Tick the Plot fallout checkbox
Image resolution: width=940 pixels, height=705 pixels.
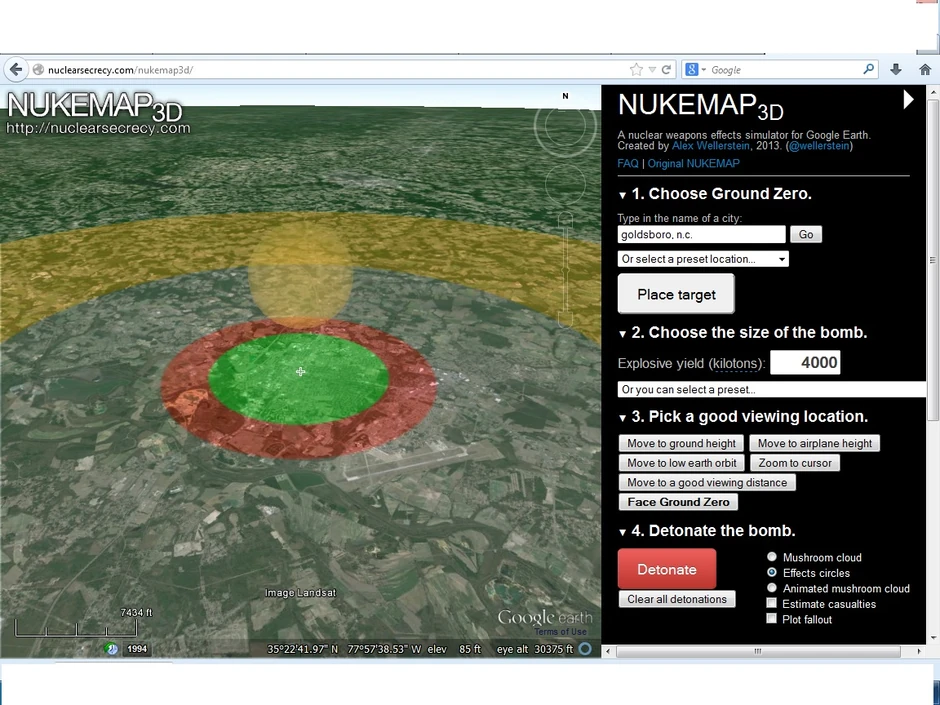click(x=772, y=619)
